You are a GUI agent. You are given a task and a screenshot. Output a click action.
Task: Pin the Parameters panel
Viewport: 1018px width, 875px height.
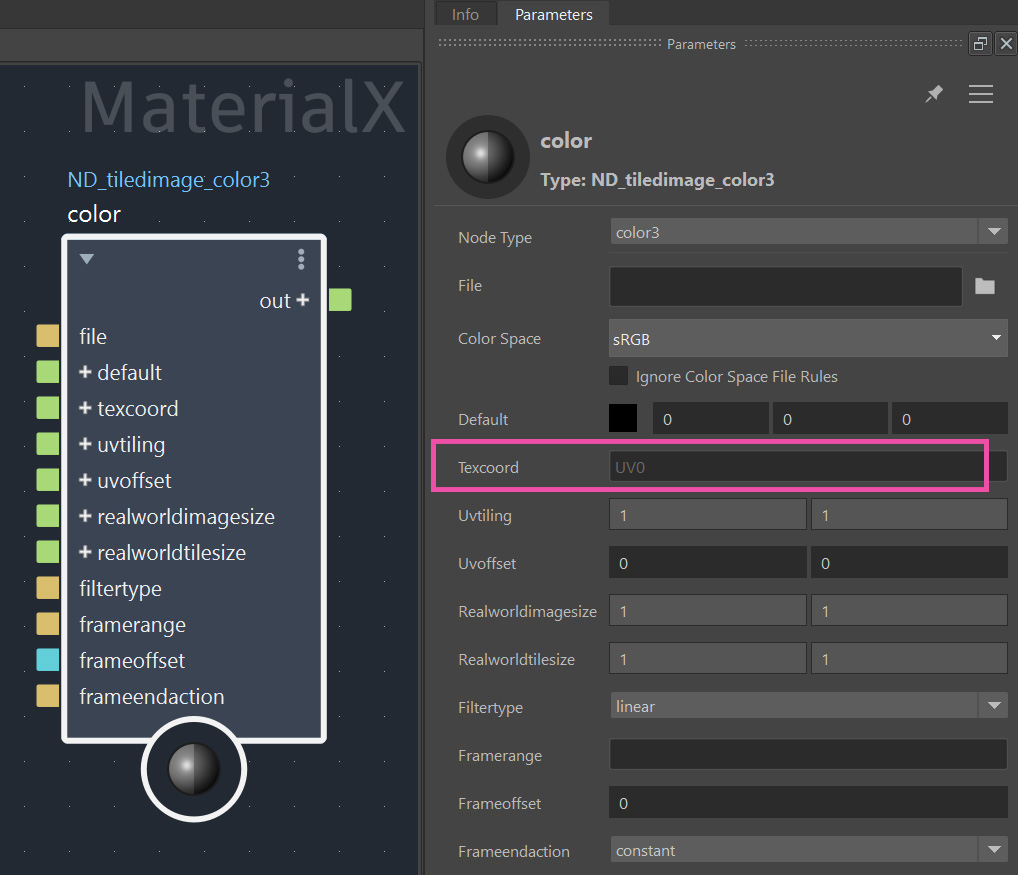coord(934,94)
